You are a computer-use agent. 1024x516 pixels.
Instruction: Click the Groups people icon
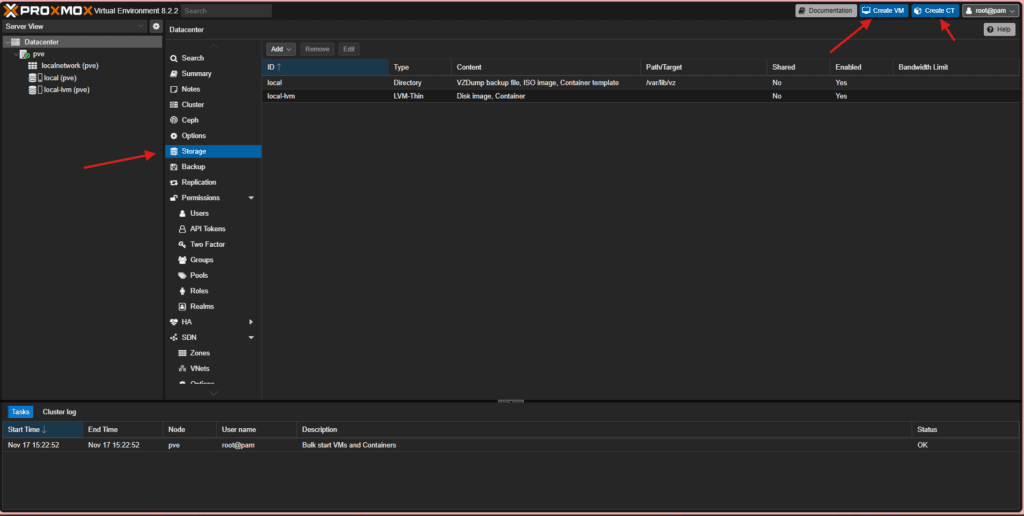(183, 260)
